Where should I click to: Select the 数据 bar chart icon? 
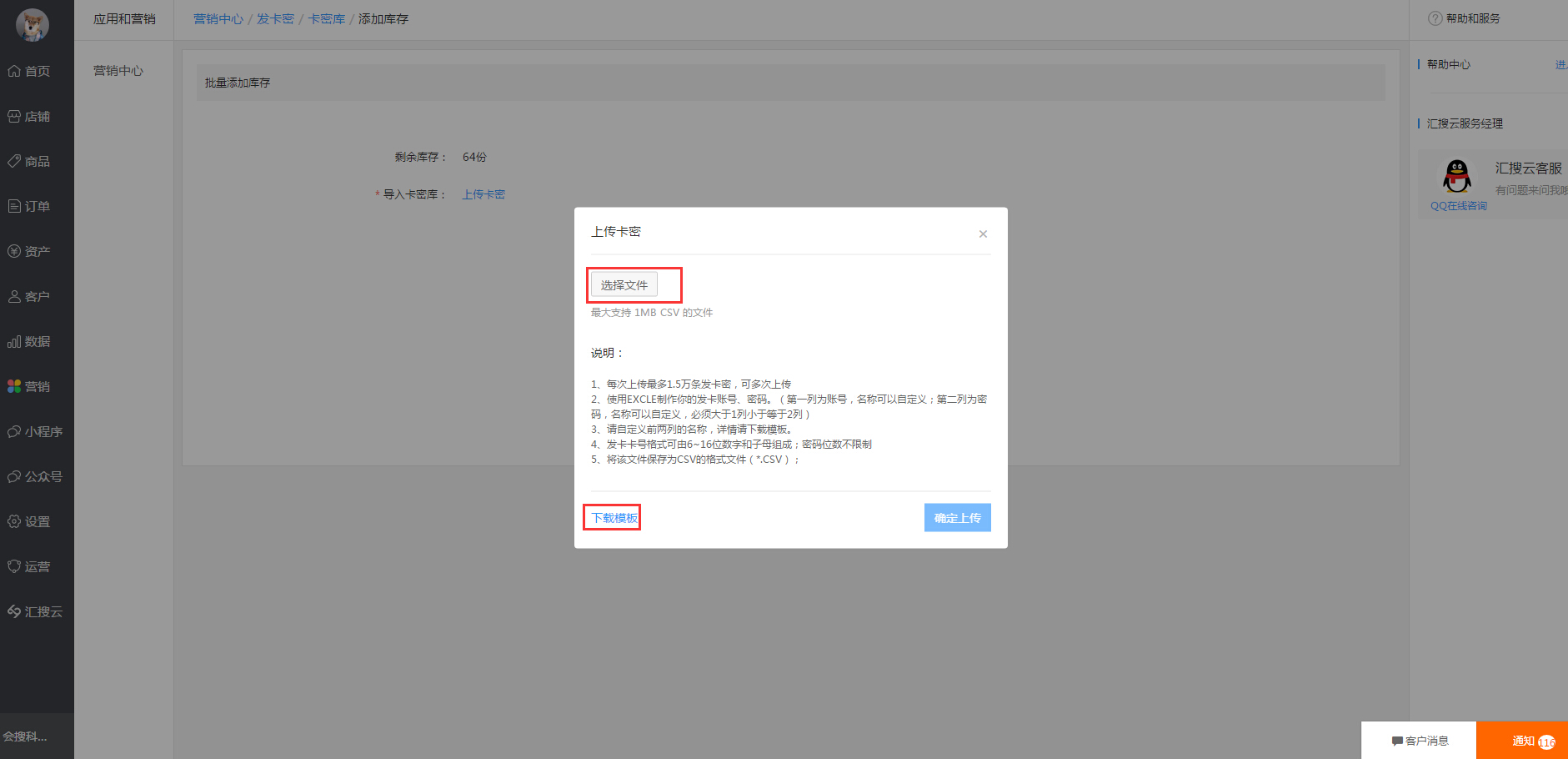coord(14,342)
